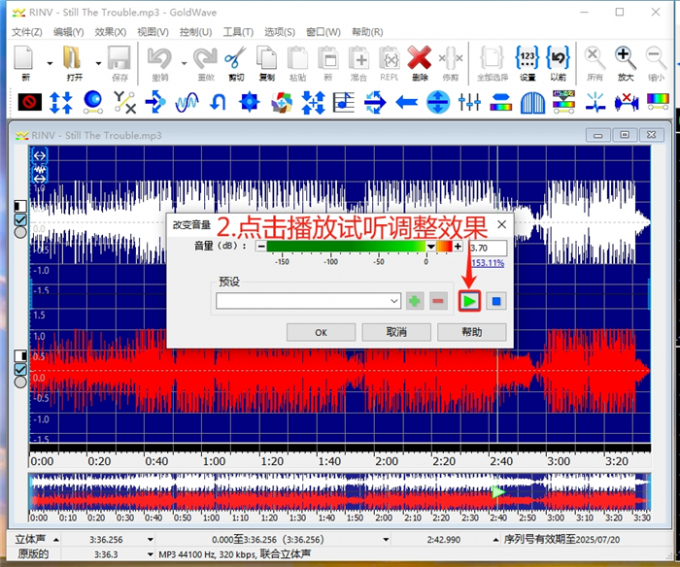Screen dimensions: 680x567
Task: Click the horizontal arrows icon atop waveform
Action: coord(39,156)
